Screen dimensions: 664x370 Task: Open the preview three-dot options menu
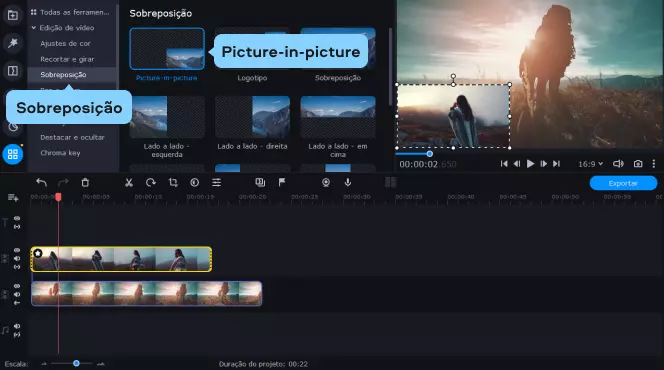pyautogui.click(x=654, y=164)
